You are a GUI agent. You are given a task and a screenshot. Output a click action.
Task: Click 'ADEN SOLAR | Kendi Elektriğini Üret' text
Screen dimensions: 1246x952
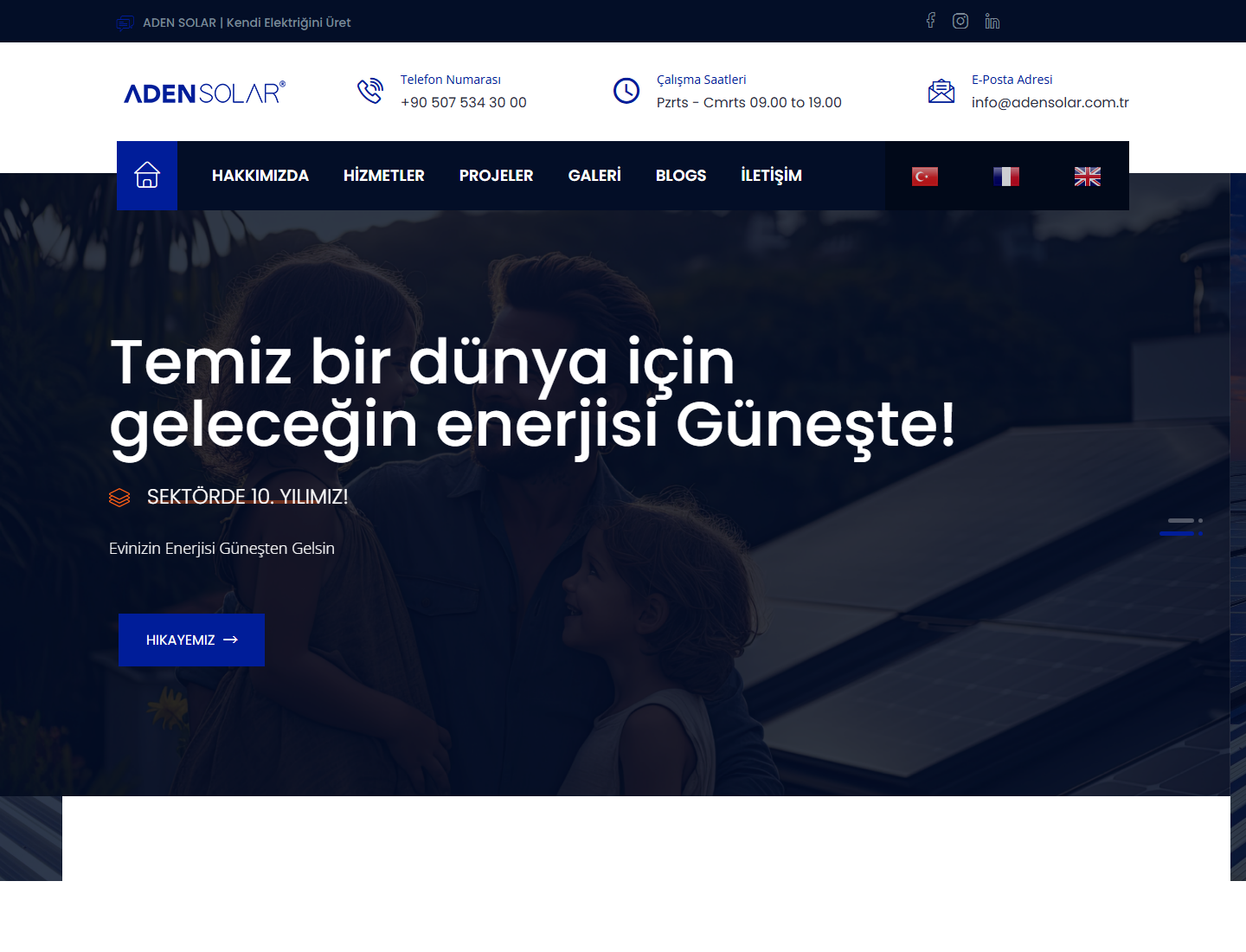pyautogui.click(x=247, y=23)
